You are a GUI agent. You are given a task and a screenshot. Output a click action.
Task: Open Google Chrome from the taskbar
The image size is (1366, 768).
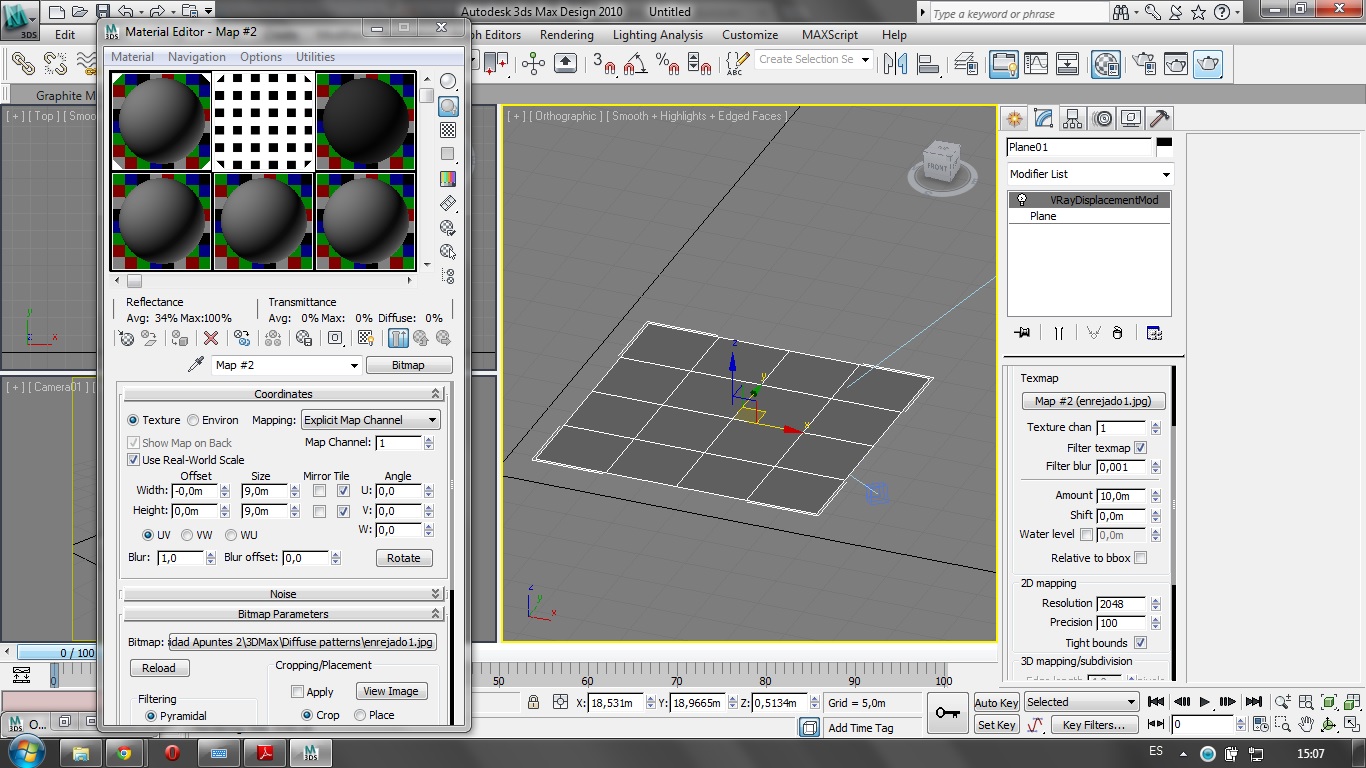click(124, 753)
